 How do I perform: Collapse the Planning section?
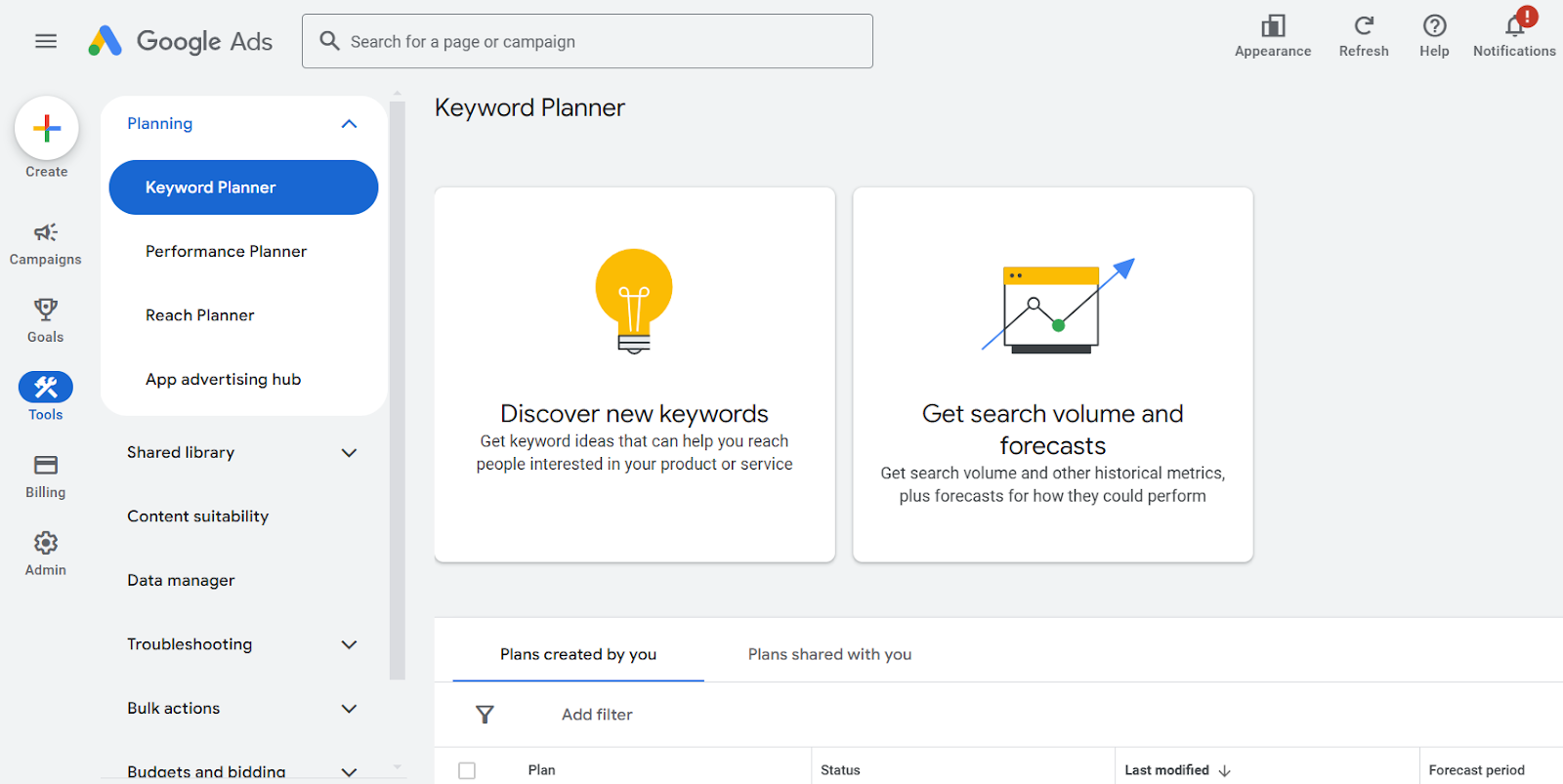point(349,124)
